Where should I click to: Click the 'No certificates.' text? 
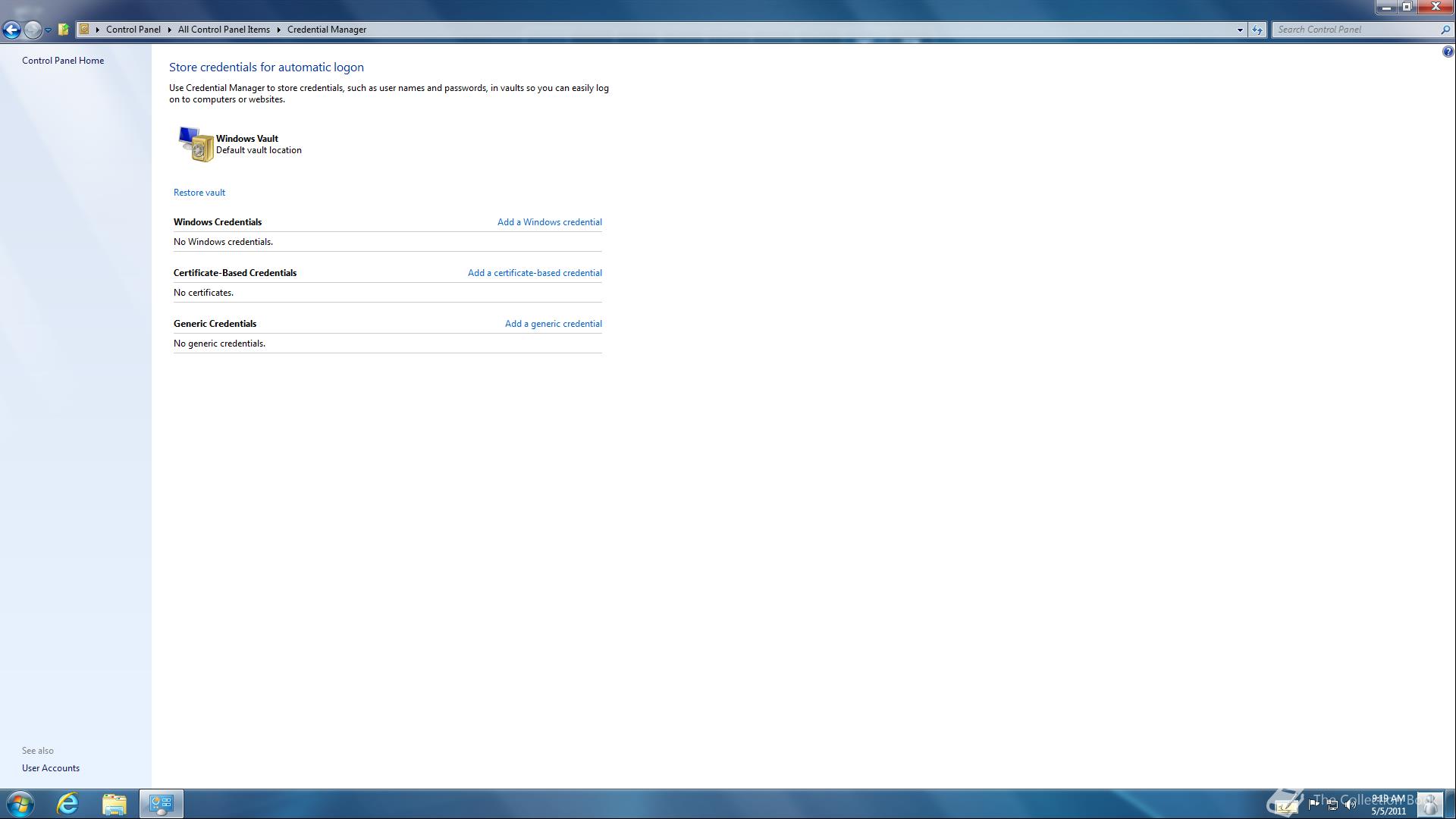point(203,293)
